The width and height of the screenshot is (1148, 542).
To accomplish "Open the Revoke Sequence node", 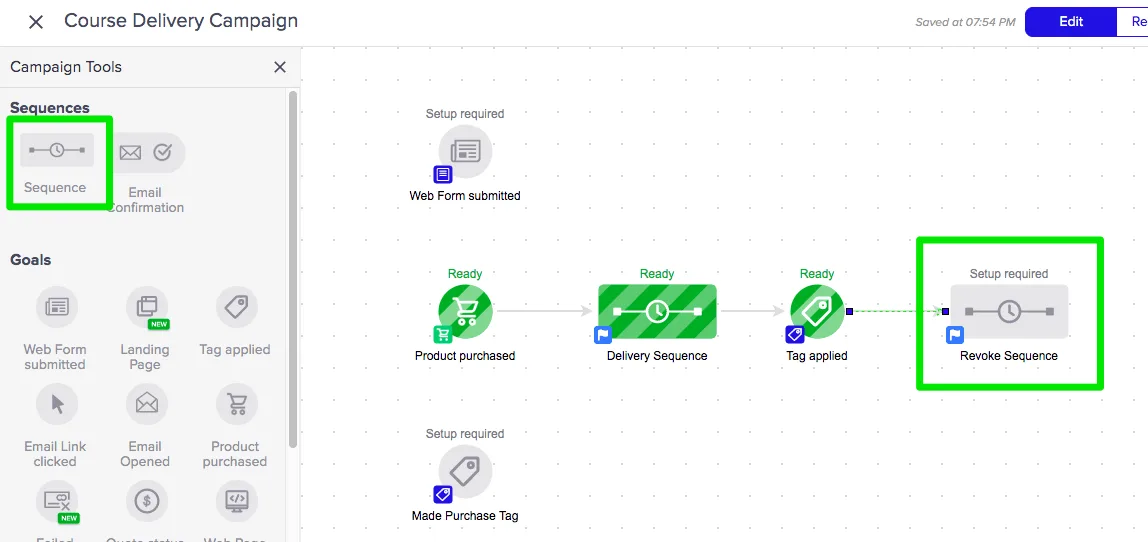I will (x=1008, y=312).
